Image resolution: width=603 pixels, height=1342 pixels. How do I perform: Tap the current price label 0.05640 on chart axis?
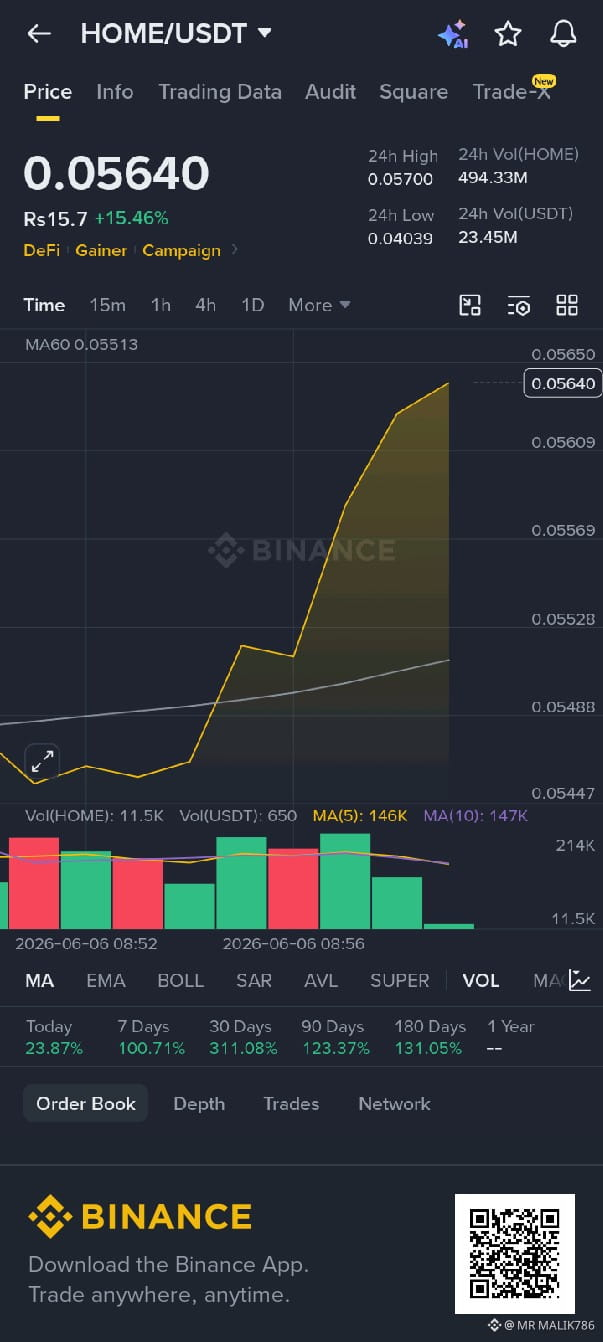coord(562,383)
